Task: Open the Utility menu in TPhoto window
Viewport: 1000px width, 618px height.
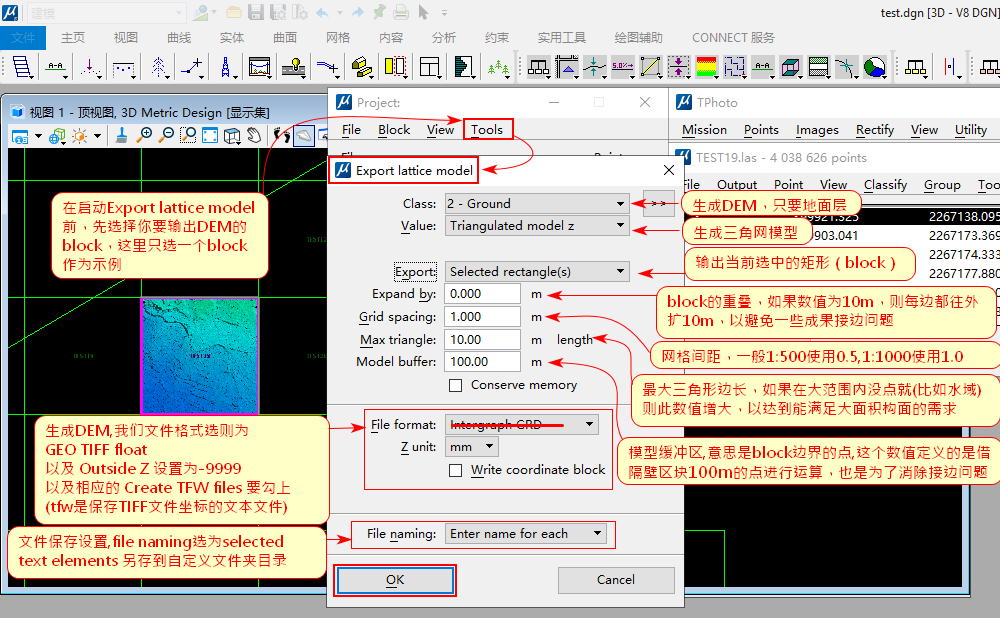Action: pyautogui.click(x=971, y=129)
